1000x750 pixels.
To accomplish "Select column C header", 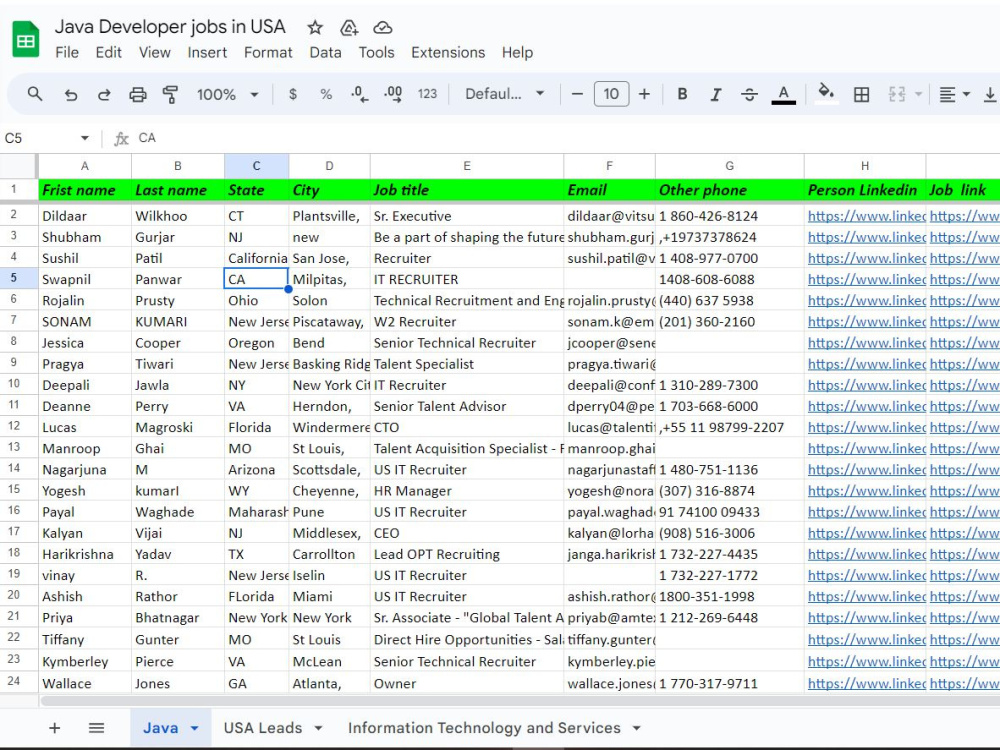I will click(256, 166).
